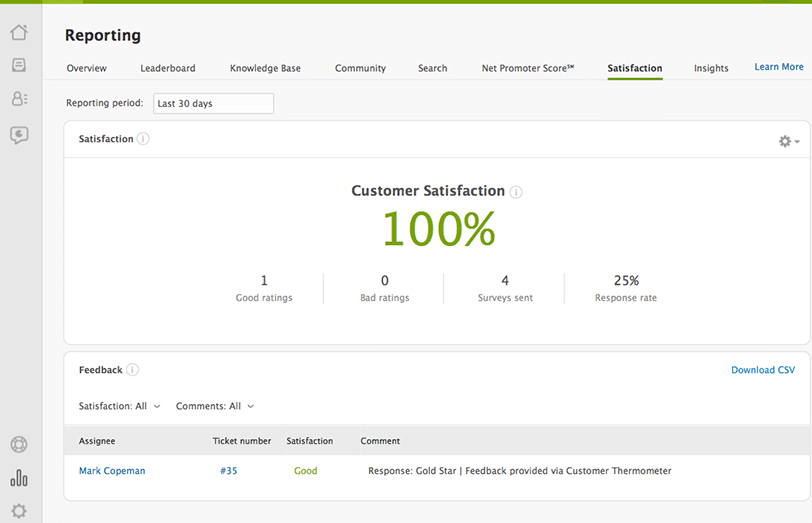This screenshot has height=523, width=812.
Task: Click the Good satisfaction rating in row
Action: tap(306, 471)
